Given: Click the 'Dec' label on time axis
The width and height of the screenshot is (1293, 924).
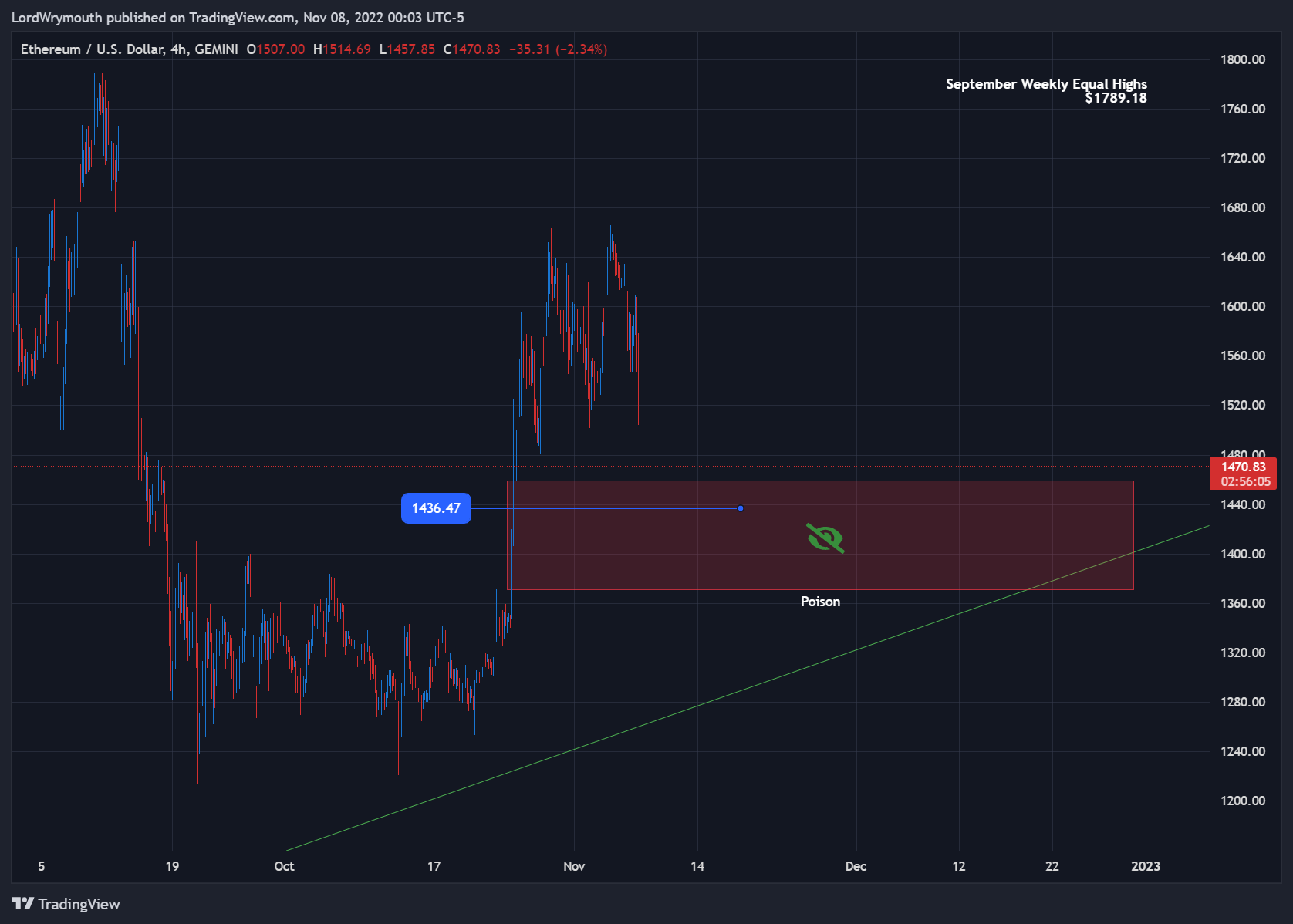Looking at the screenshot, I should point(856,866).
